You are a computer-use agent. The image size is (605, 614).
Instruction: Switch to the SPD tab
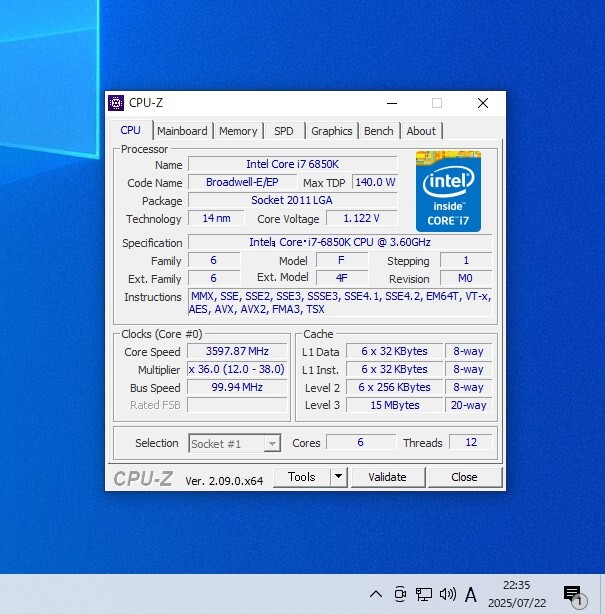tap(284, 131)
